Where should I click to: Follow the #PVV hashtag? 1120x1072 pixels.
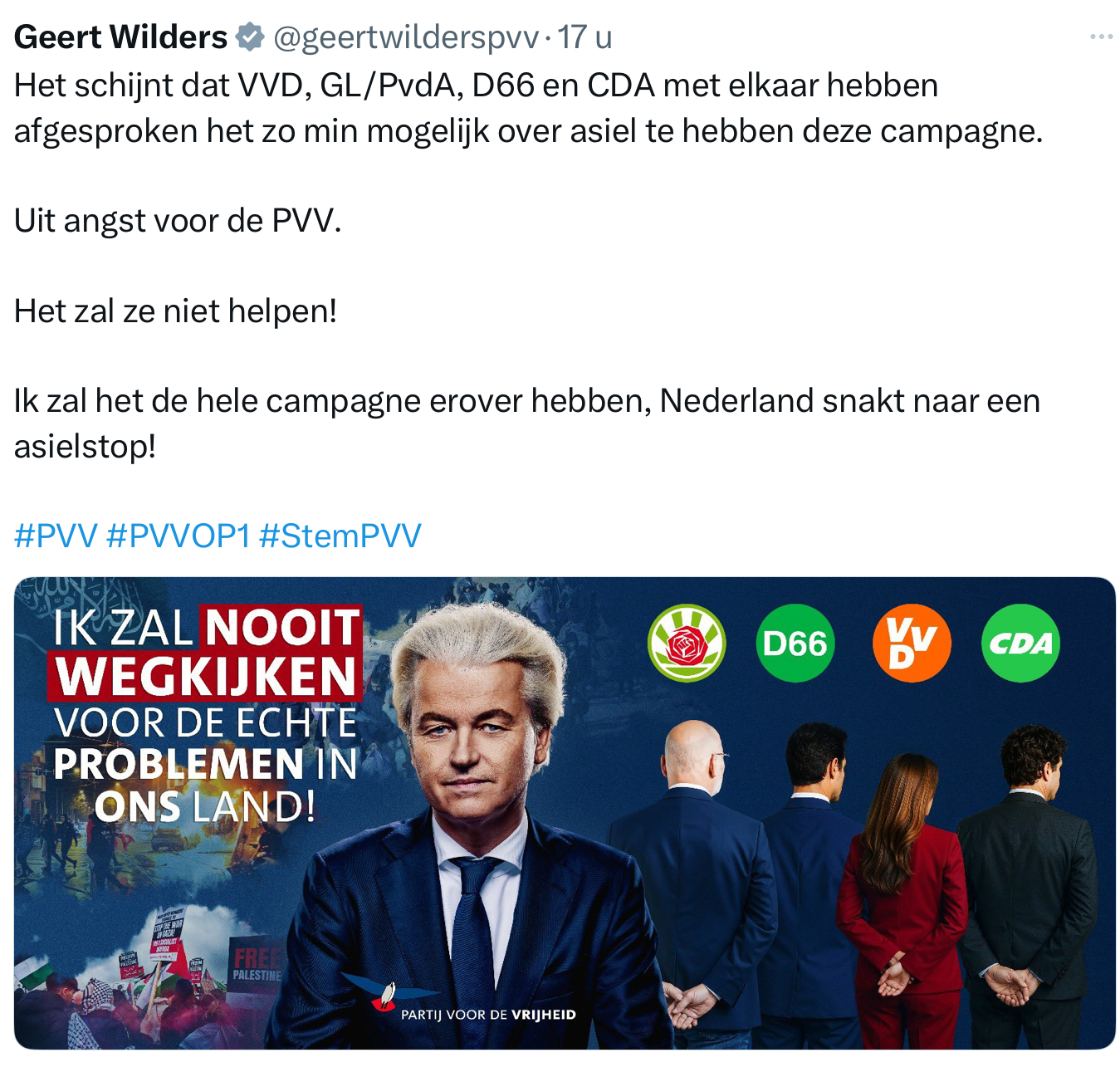click(56, 536)
